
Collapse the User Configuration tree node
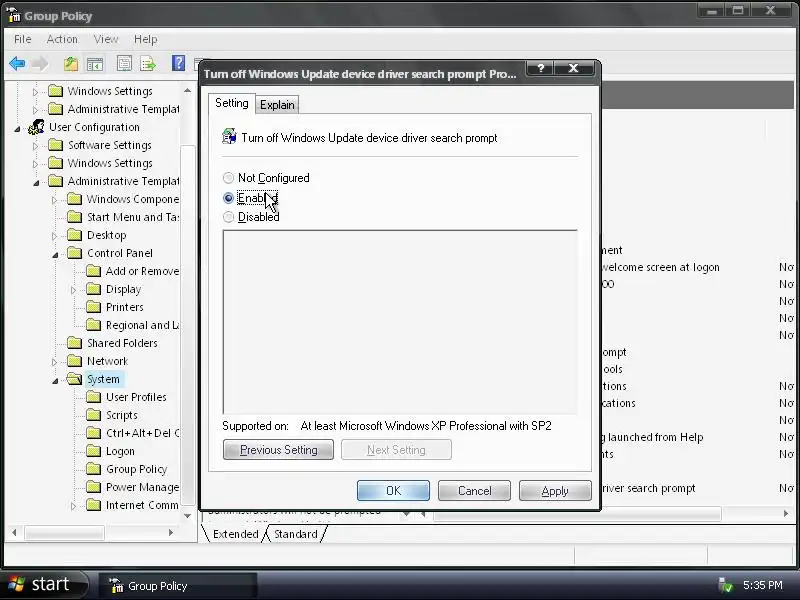[x=17, y=129]
